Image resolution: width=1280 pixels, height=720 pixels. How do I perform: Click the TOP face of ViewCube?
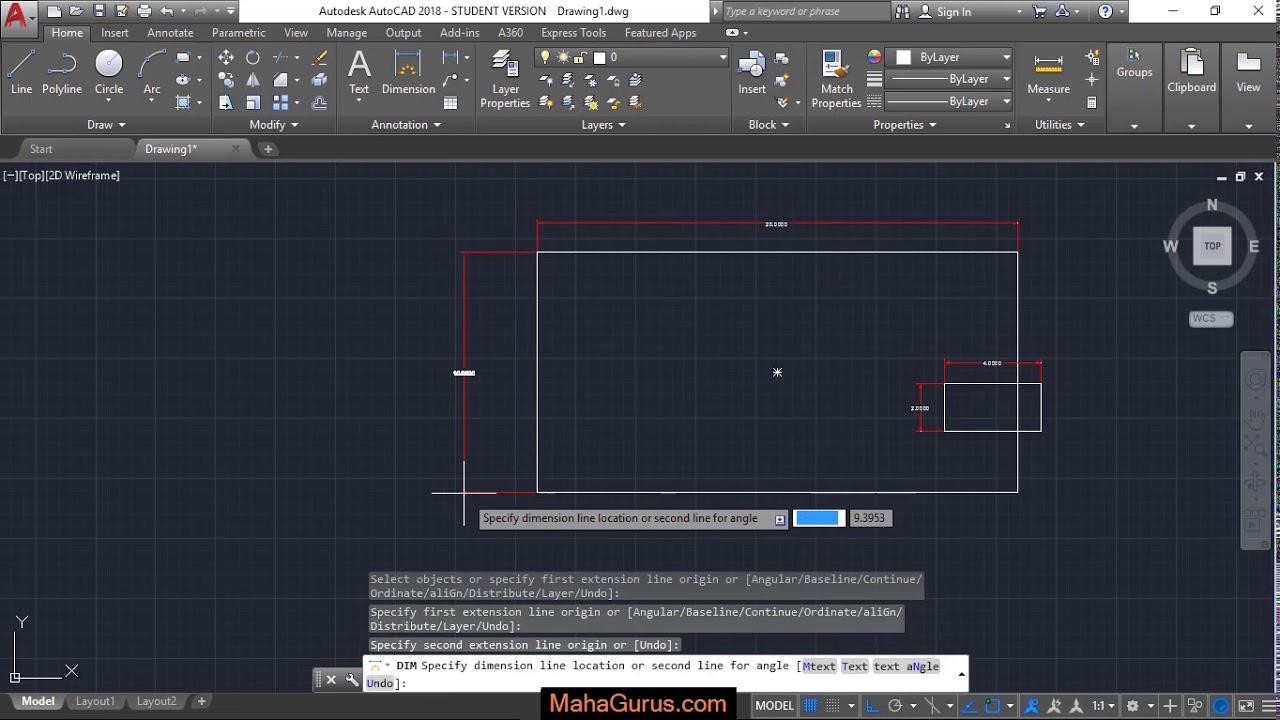click(1212, 246)
